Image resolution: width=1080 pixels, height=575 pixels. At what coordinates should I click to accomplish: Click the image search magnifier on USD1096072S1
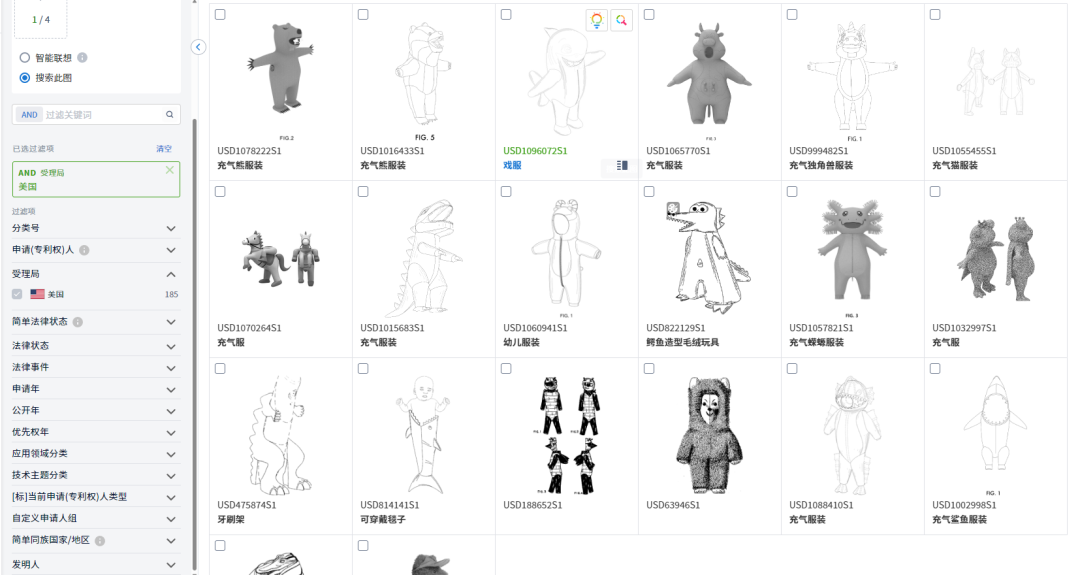click(622, 20)
